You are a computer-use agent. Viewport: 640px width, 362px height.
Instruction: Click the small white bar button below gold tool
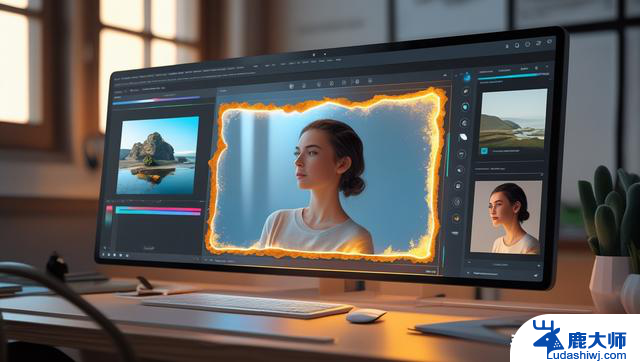pos(455,233)
